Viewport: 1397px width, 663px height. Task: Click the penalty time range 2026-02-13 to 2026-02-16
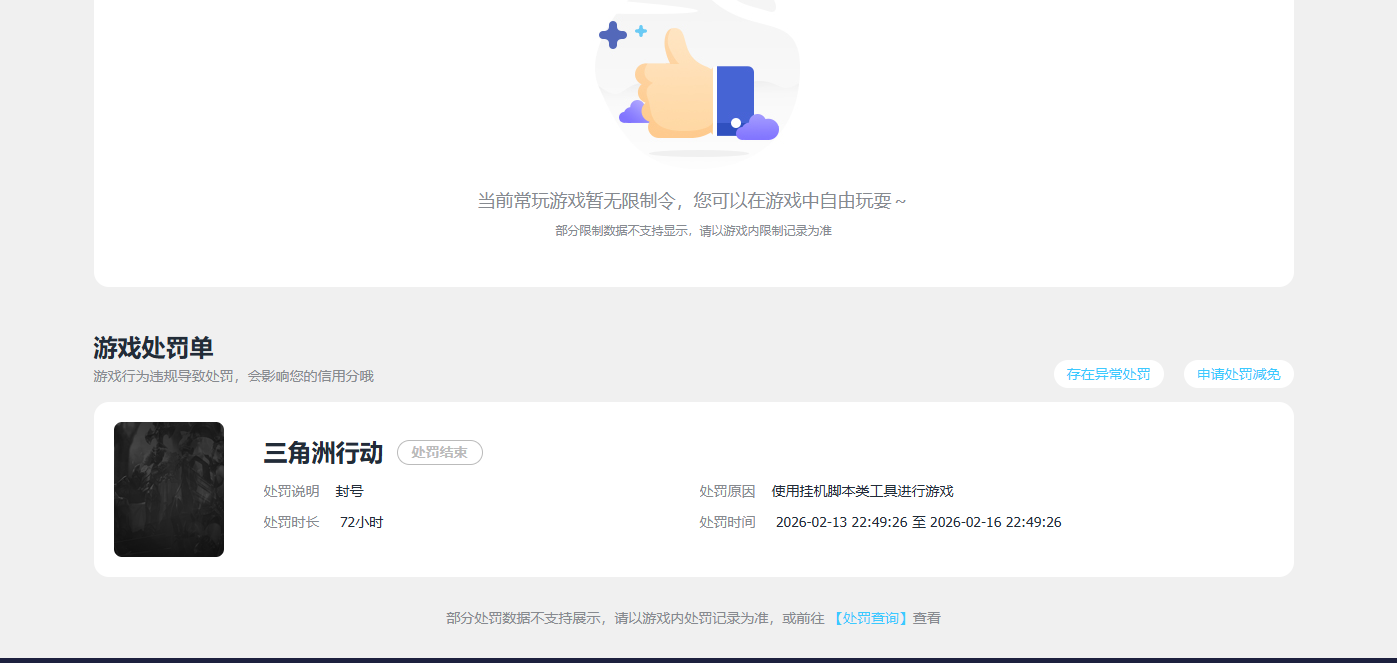(918, 522)
